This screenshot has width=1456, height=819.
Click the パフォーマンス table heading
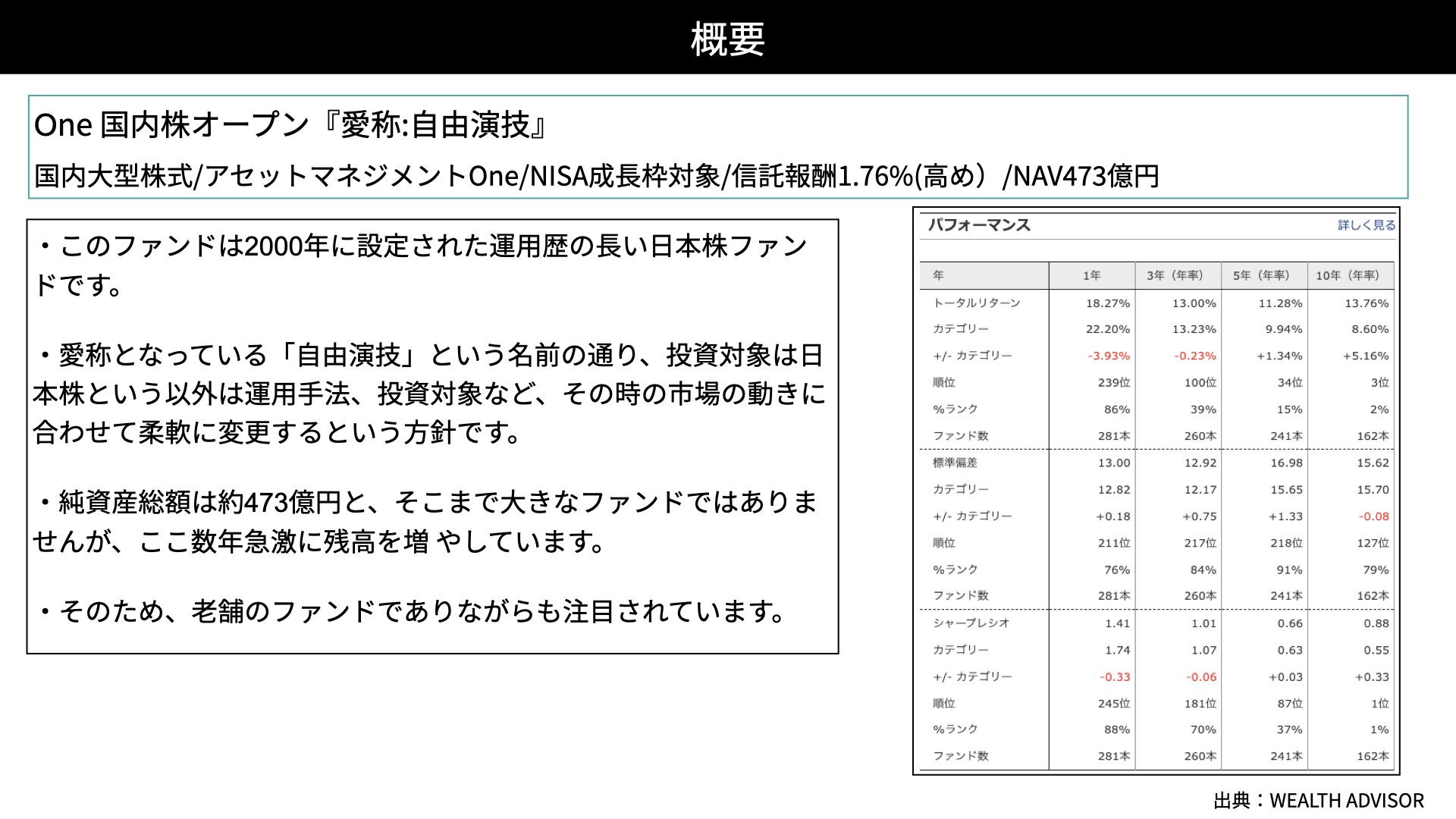pos(979,225)
